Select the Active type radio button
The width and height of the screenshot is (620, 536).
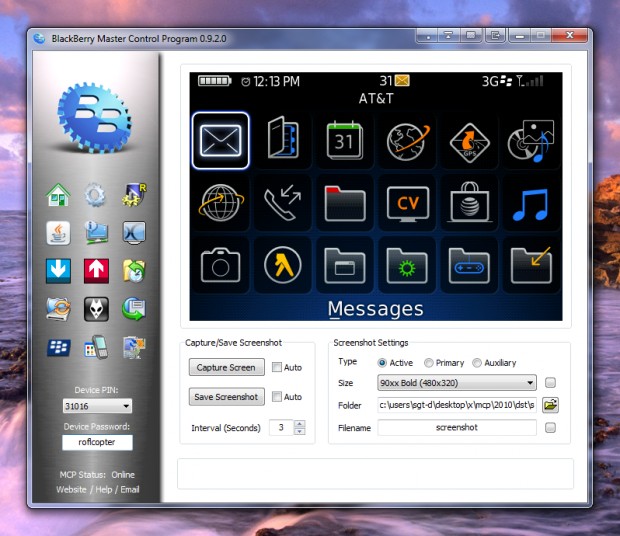pos(382,362)
